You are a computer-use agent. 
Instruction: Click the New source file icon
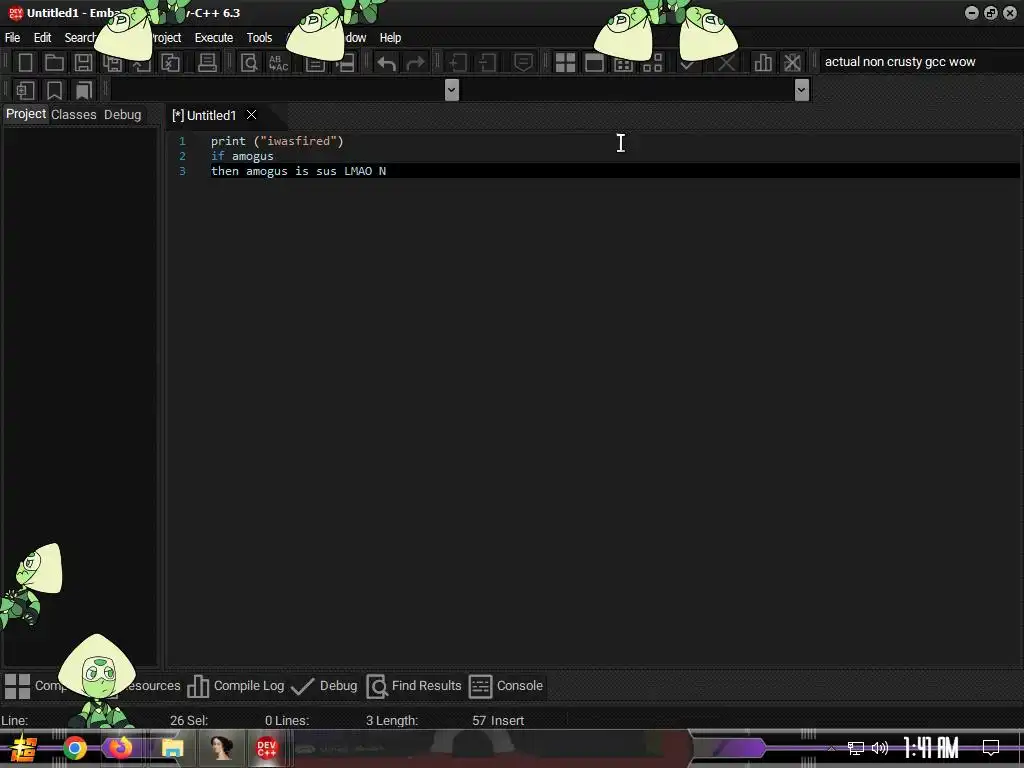25,63
